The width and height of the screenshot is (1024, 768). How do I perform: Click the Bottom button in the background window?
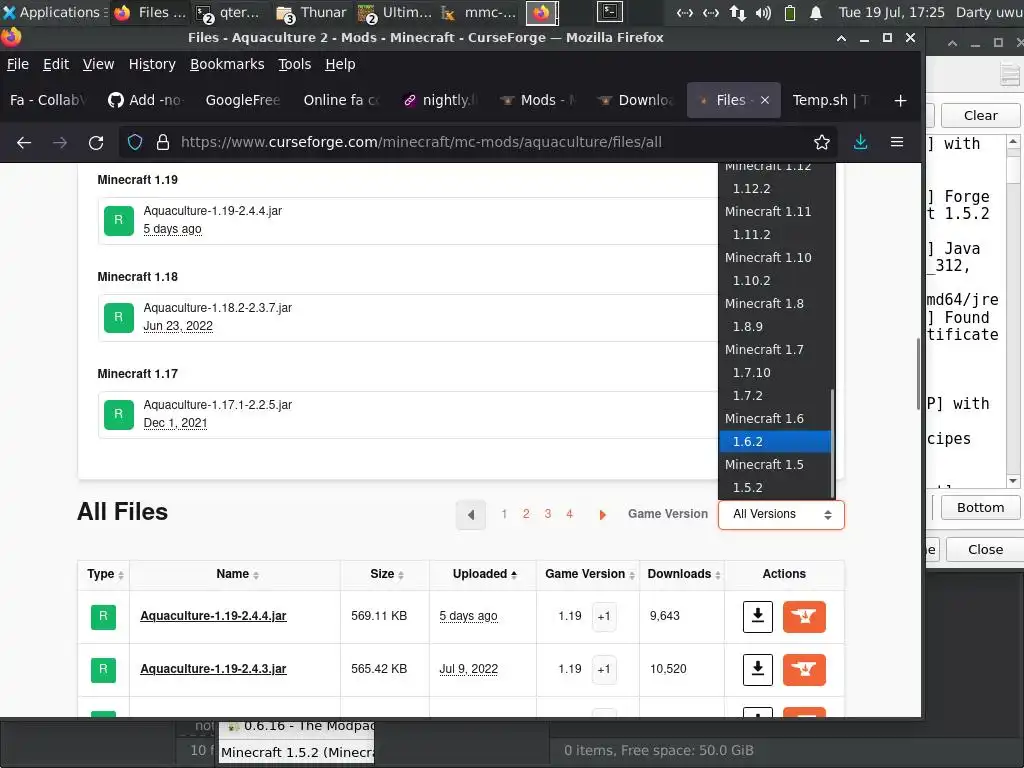(980, 507)
